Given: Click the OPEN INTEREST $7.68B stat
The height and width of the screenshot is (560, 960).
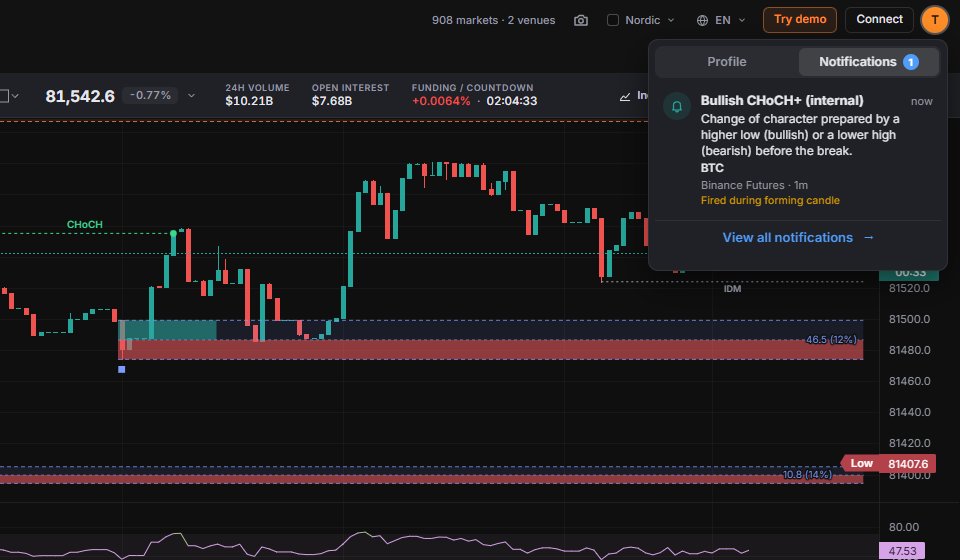Looking at the screenshot, I should click(x=350, y=95).
